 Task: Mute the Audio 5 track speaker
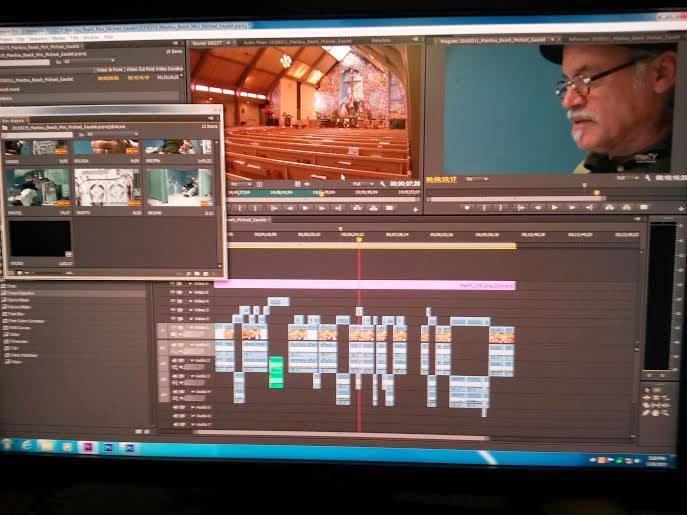tap(175, 407)
